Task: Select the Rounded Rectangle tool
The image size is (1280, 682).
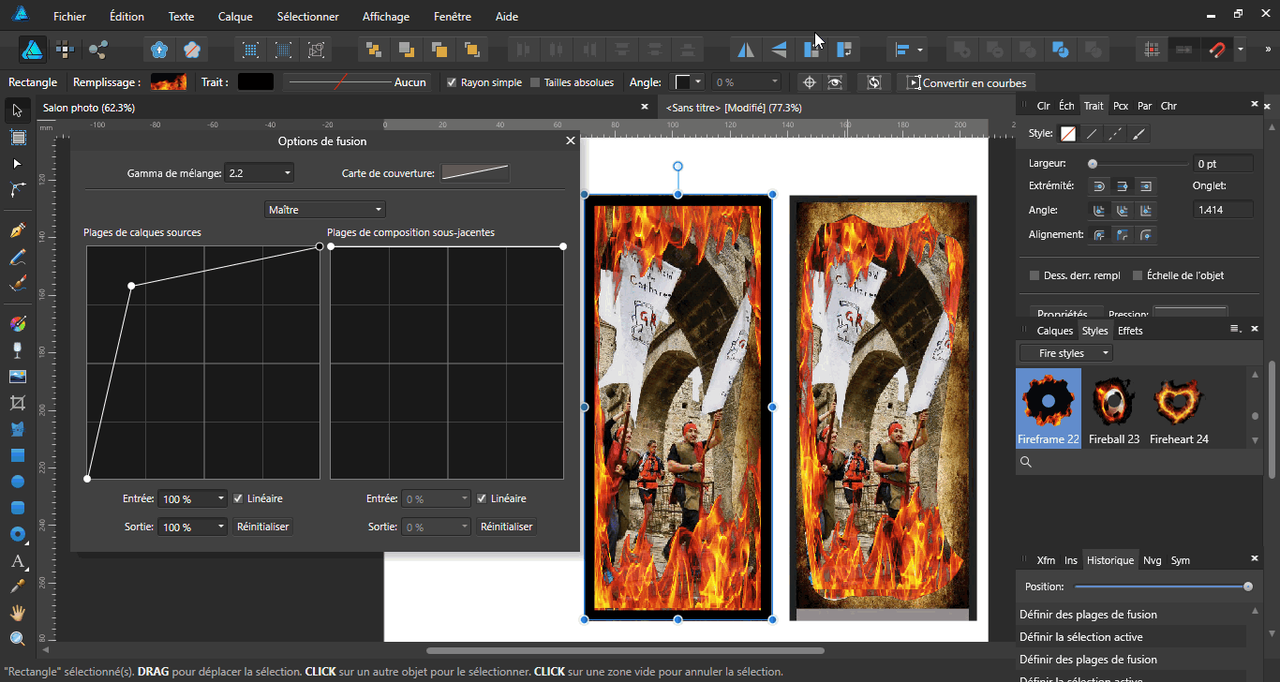Action: tap(17, 507)
